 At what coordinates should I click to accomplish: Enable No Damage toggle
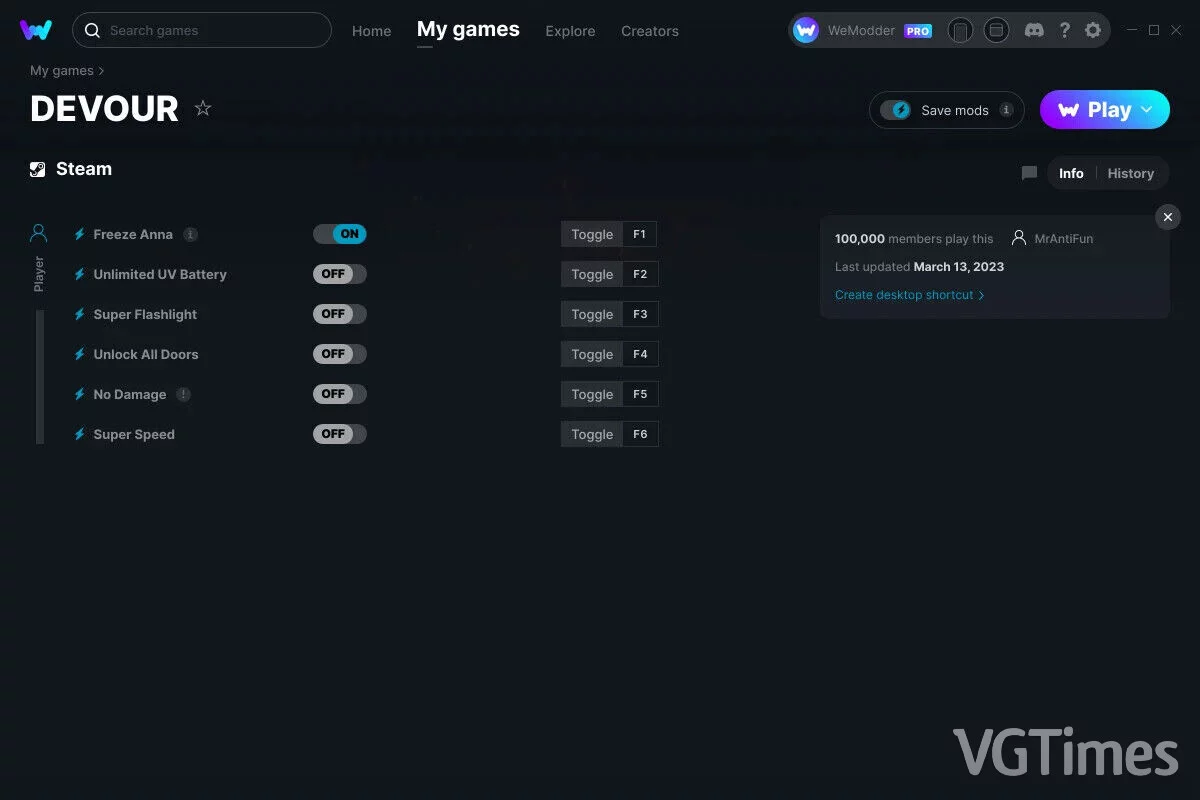(340, 394)
